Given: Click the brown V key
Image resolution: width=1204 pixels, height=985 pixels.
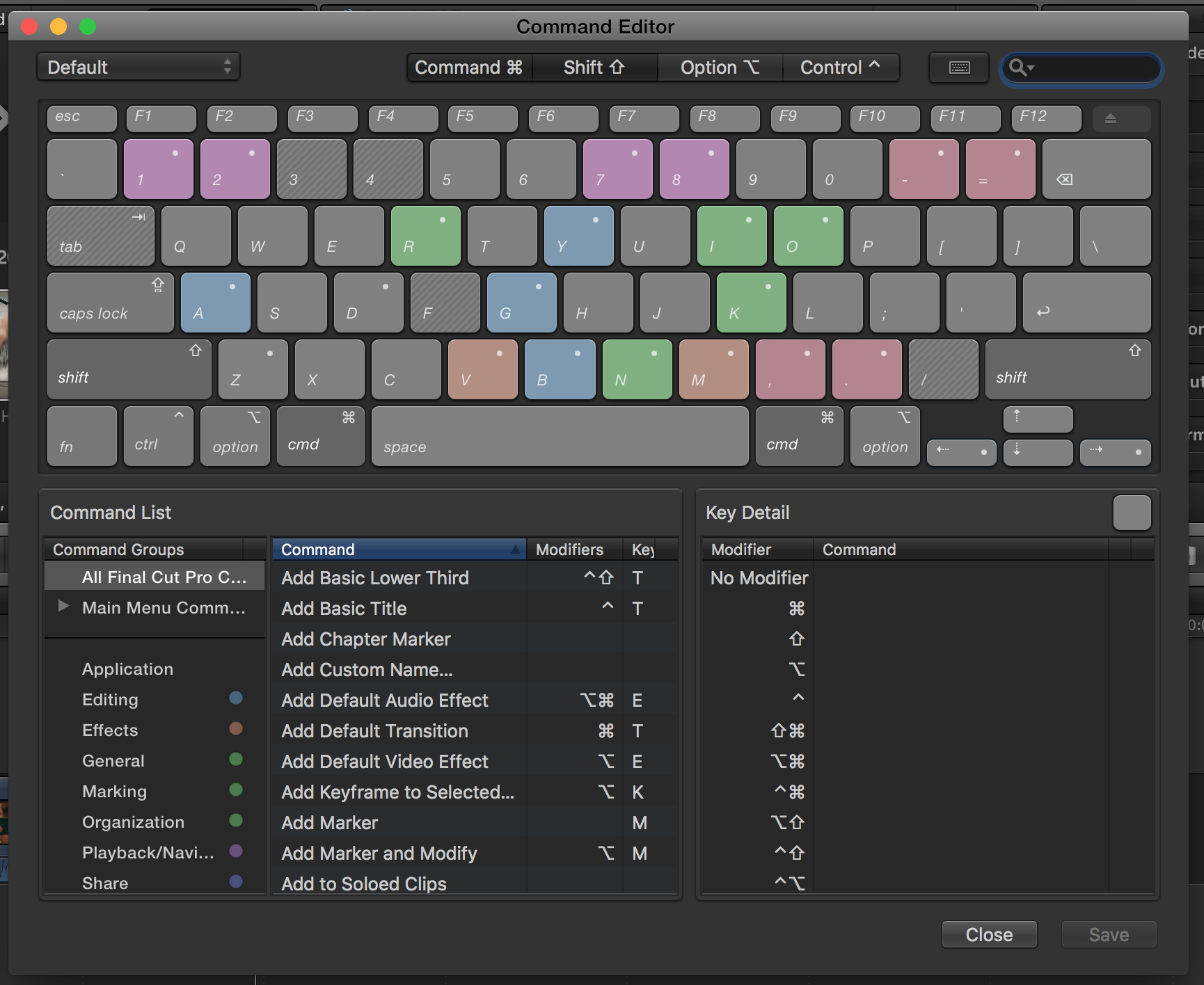Looking at the screenshot, I should [x=482, y=369].
